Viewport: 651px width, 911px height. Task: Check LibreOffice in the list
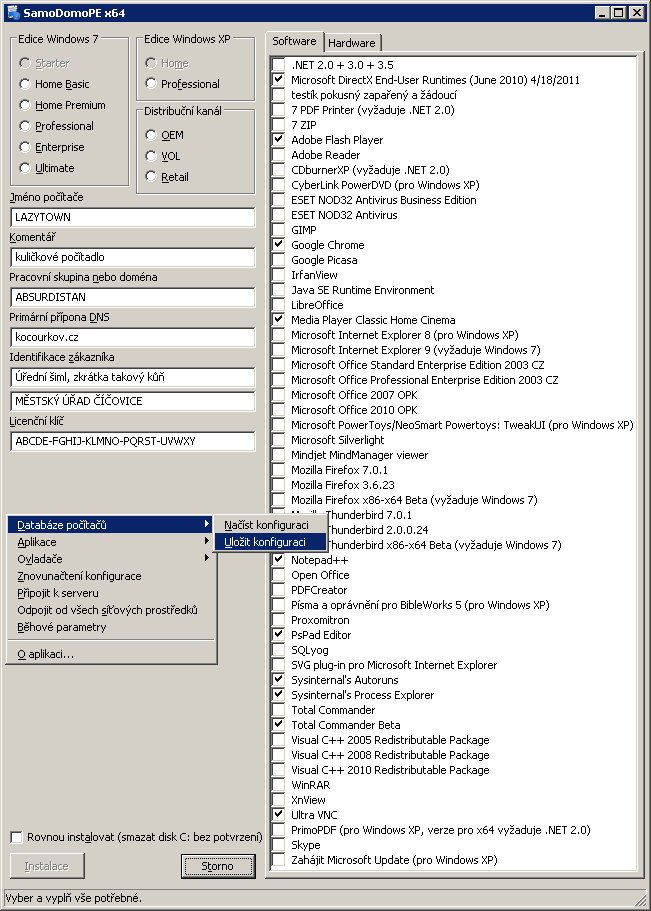click(x=278, y=304)
